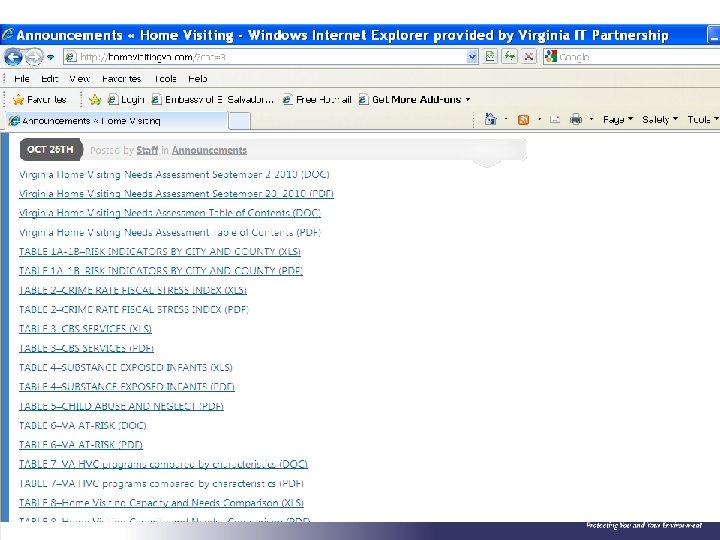This screenshot has height=540, width=720.
Task: Open Table 4 Substance Exposed Infants PDF
Action: [127, 387]
